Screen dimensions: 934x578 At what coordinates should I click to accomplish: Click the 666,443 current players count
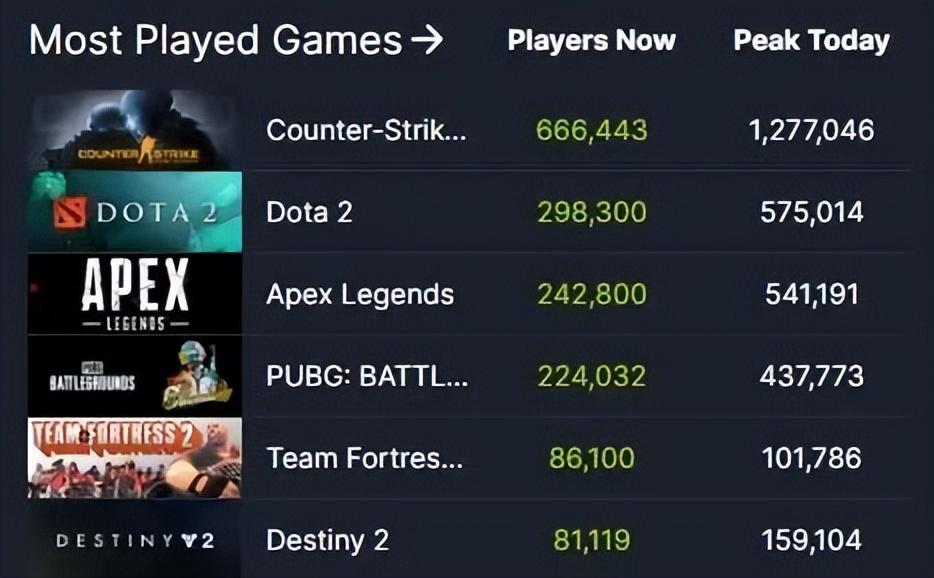click(591, 130)
